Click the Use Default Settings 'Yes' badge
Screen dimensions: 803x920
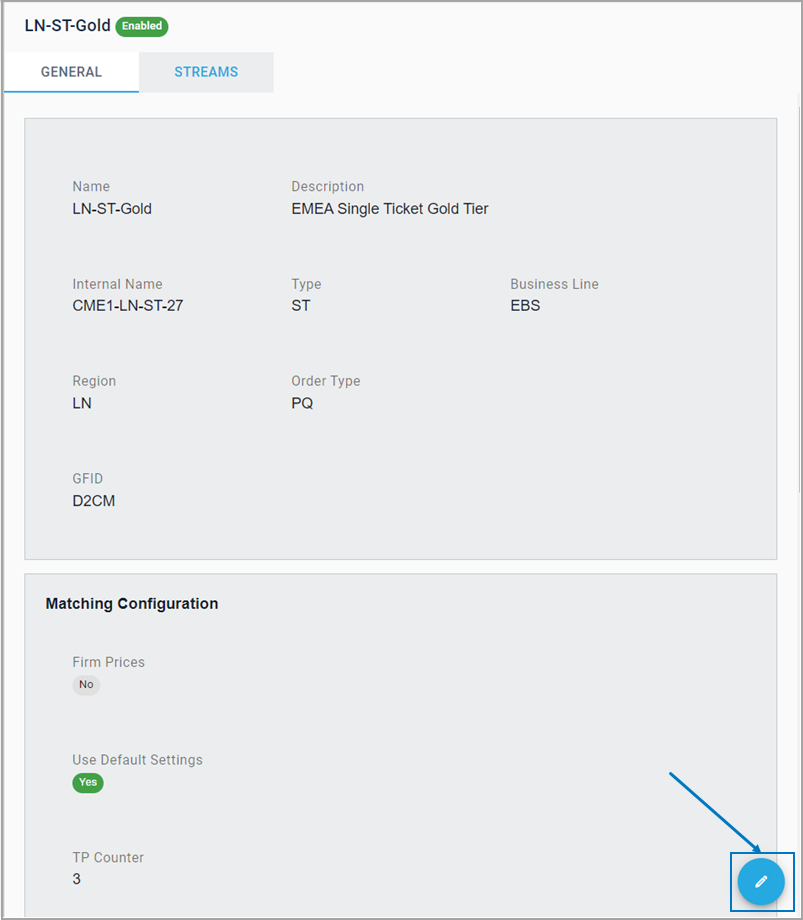click(x=88, y=782)
